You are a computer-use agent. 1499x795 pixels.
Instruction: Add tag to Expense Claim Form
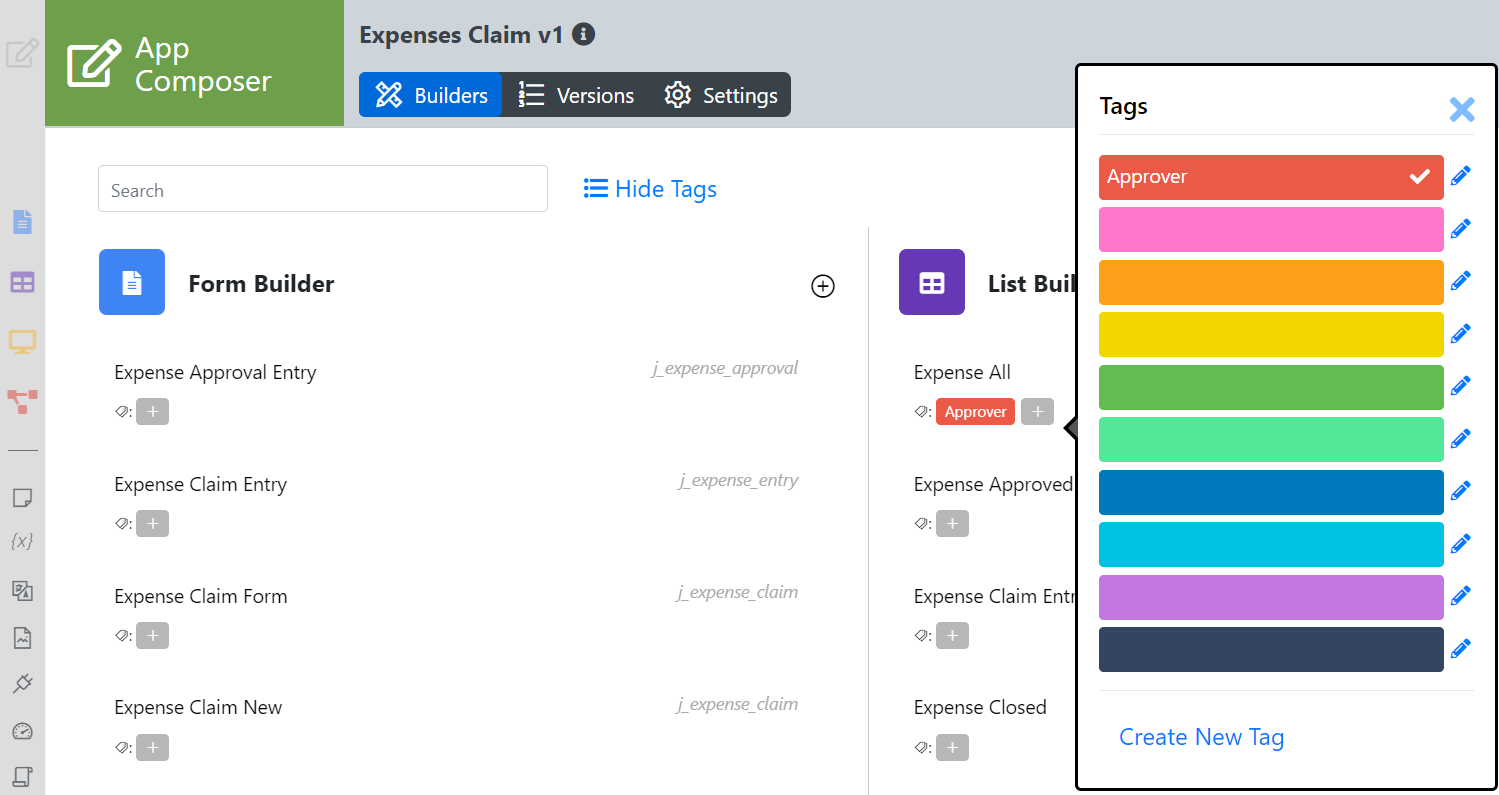pos(152,635)
